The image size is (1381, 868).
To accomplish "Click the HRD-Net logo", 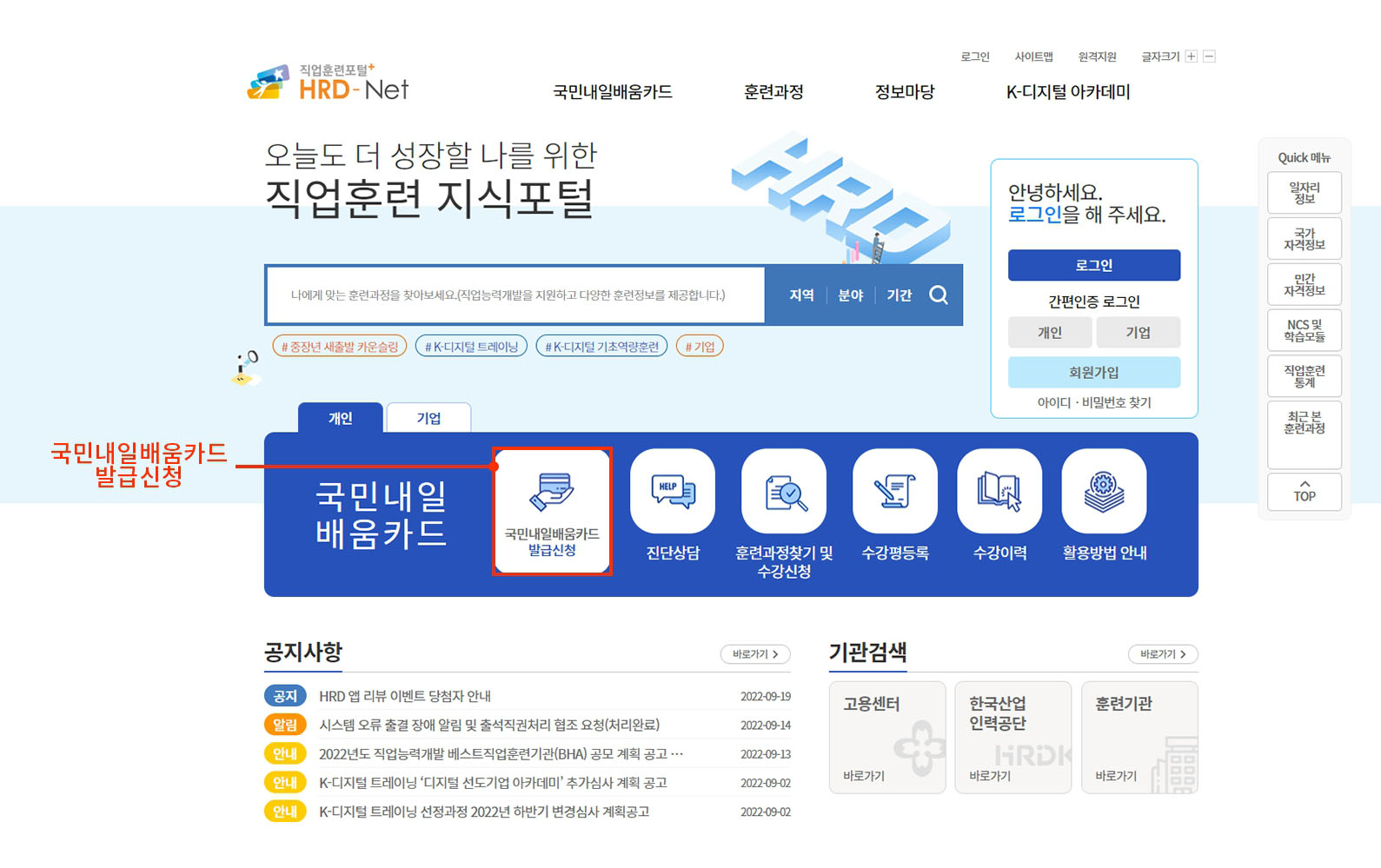I will (x=328, y=83).
